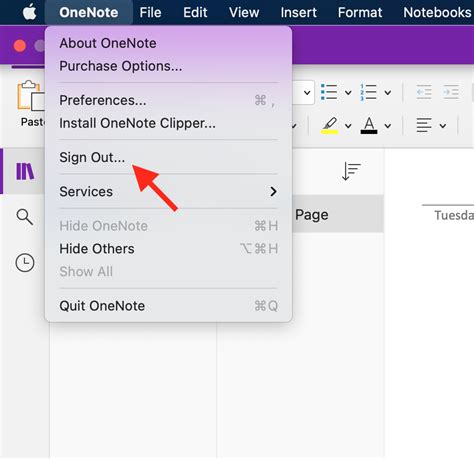Viewport: 474px width, 459px height.
Task: Click the decrease indent icon
Action: 424,92
